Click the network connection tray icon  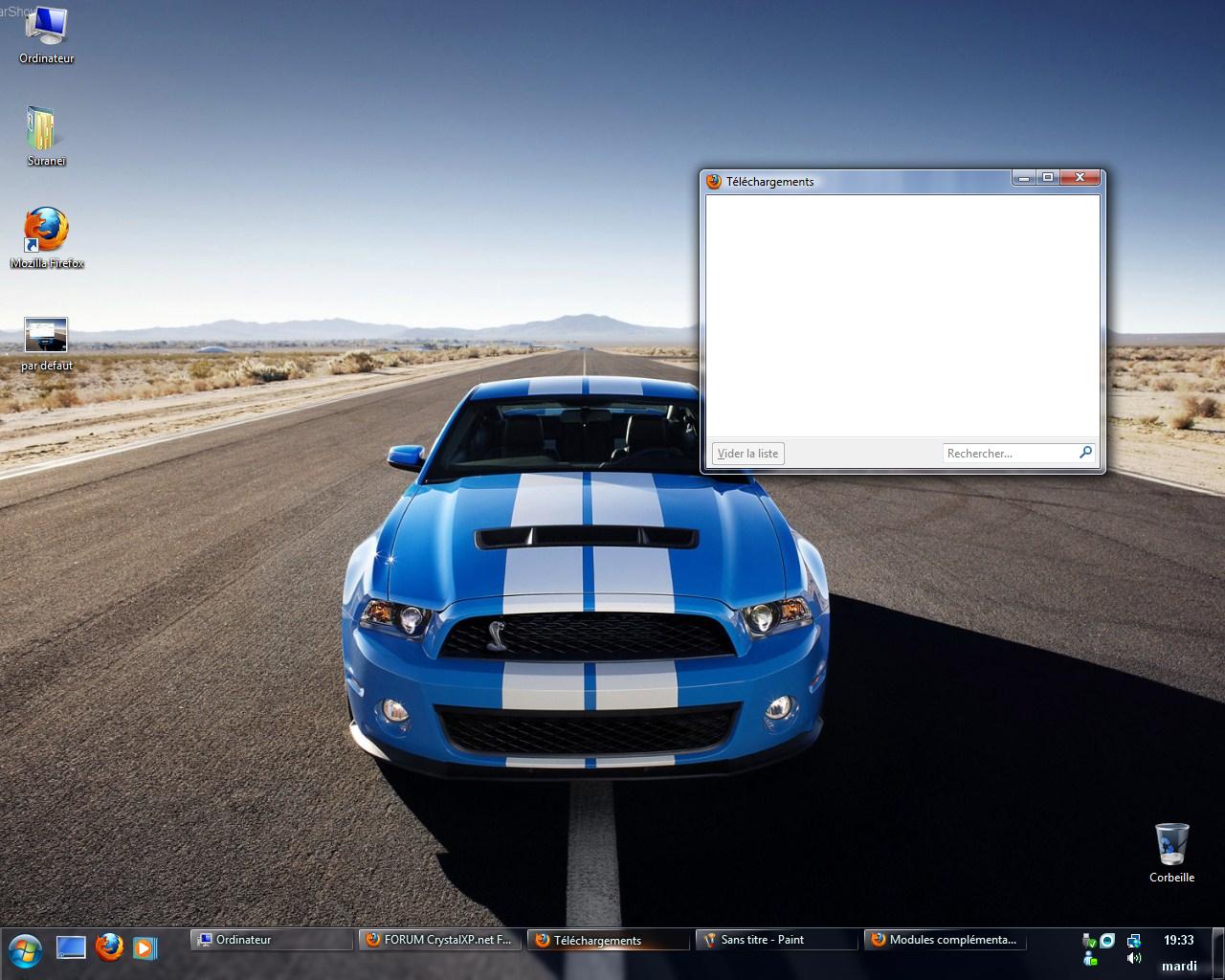point(1134,941)
